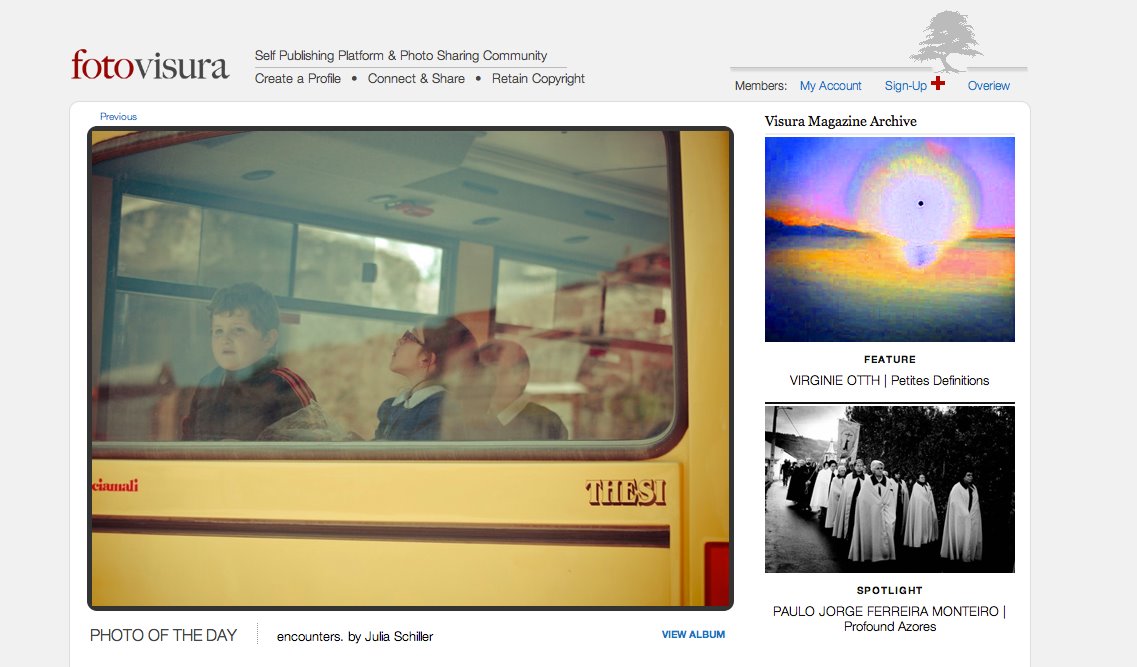Open the black-and-white procession Spotlight thumbnail
Viewport: 1137px width, 667px height.
click(x=890, y=489)
